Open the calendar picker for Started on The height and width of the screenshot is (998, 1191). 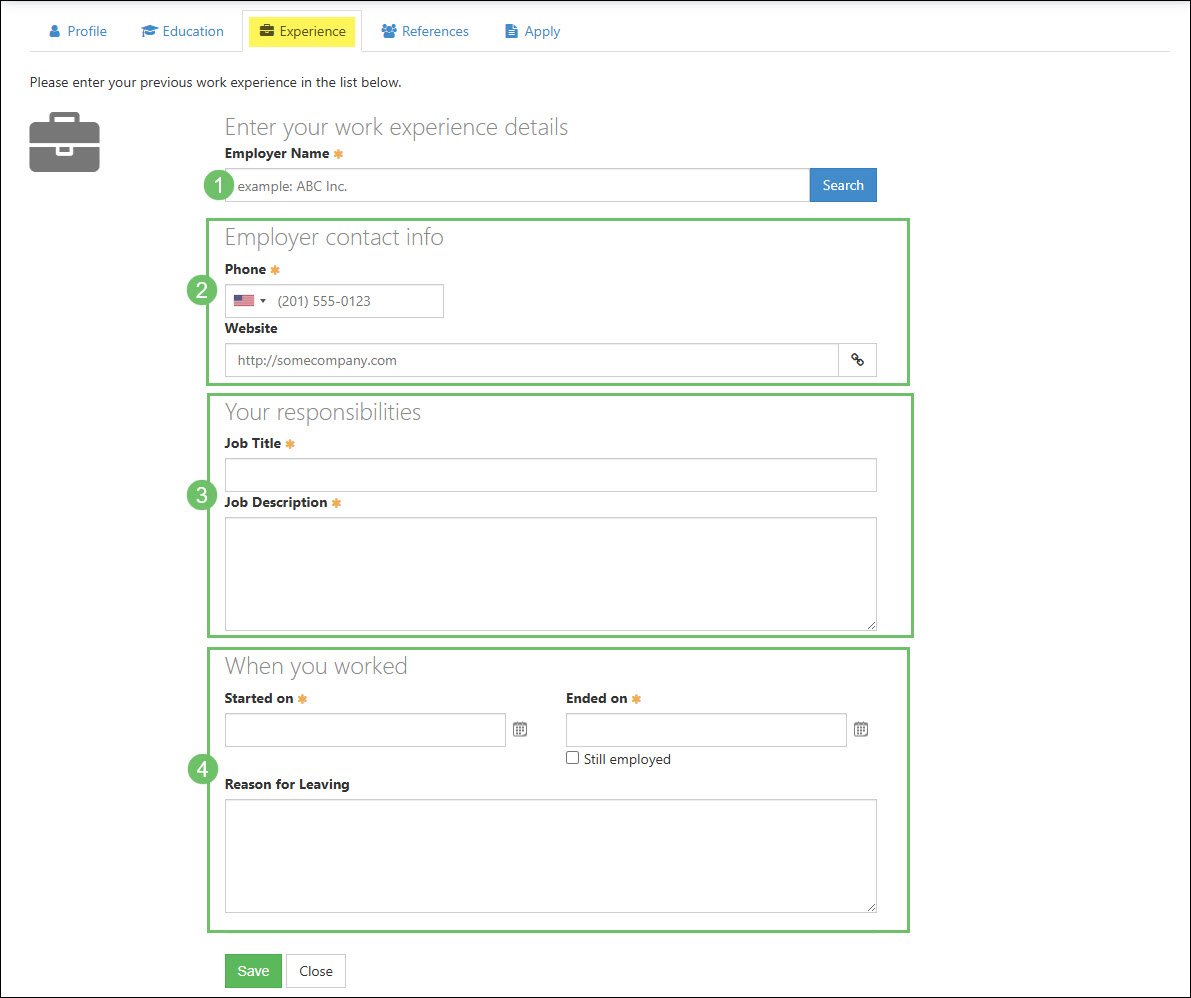tap(519, 729)
